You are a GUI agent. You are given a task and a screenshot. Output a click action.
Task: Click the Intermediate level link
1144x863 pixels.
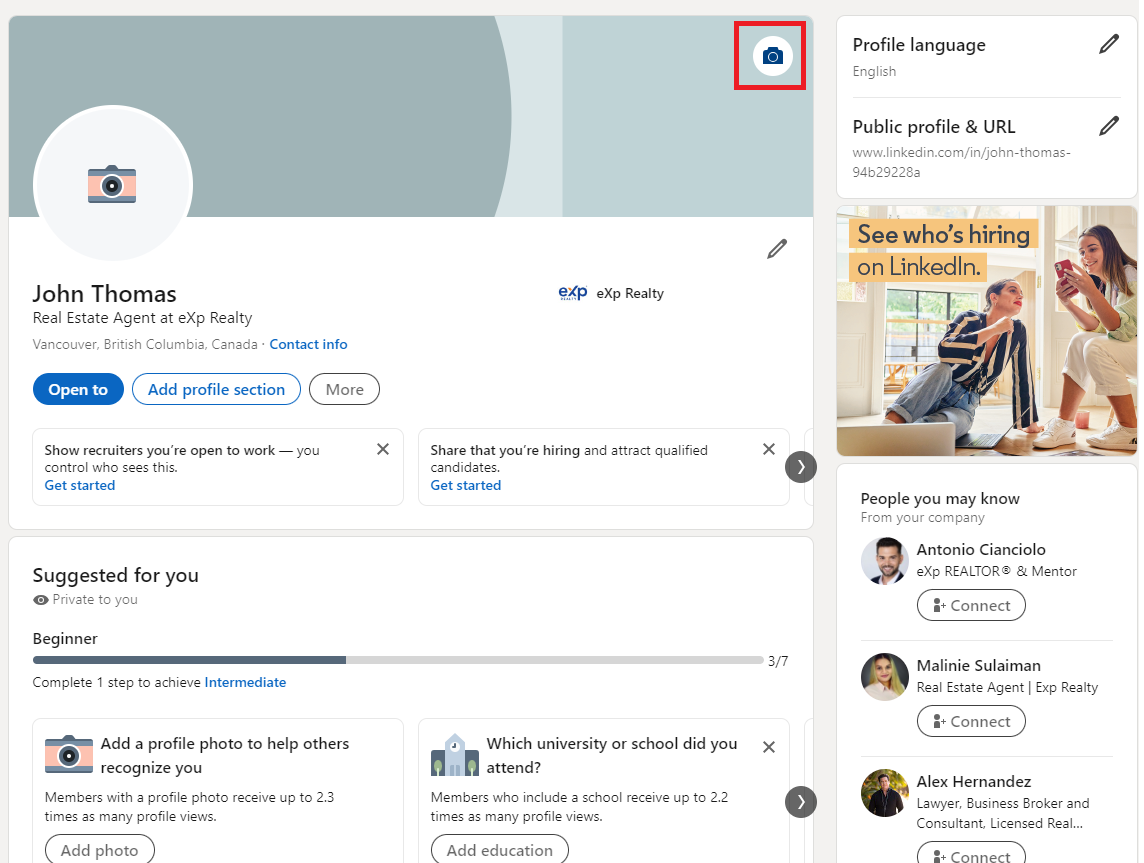pyautogui.click(x=245, y=682)
